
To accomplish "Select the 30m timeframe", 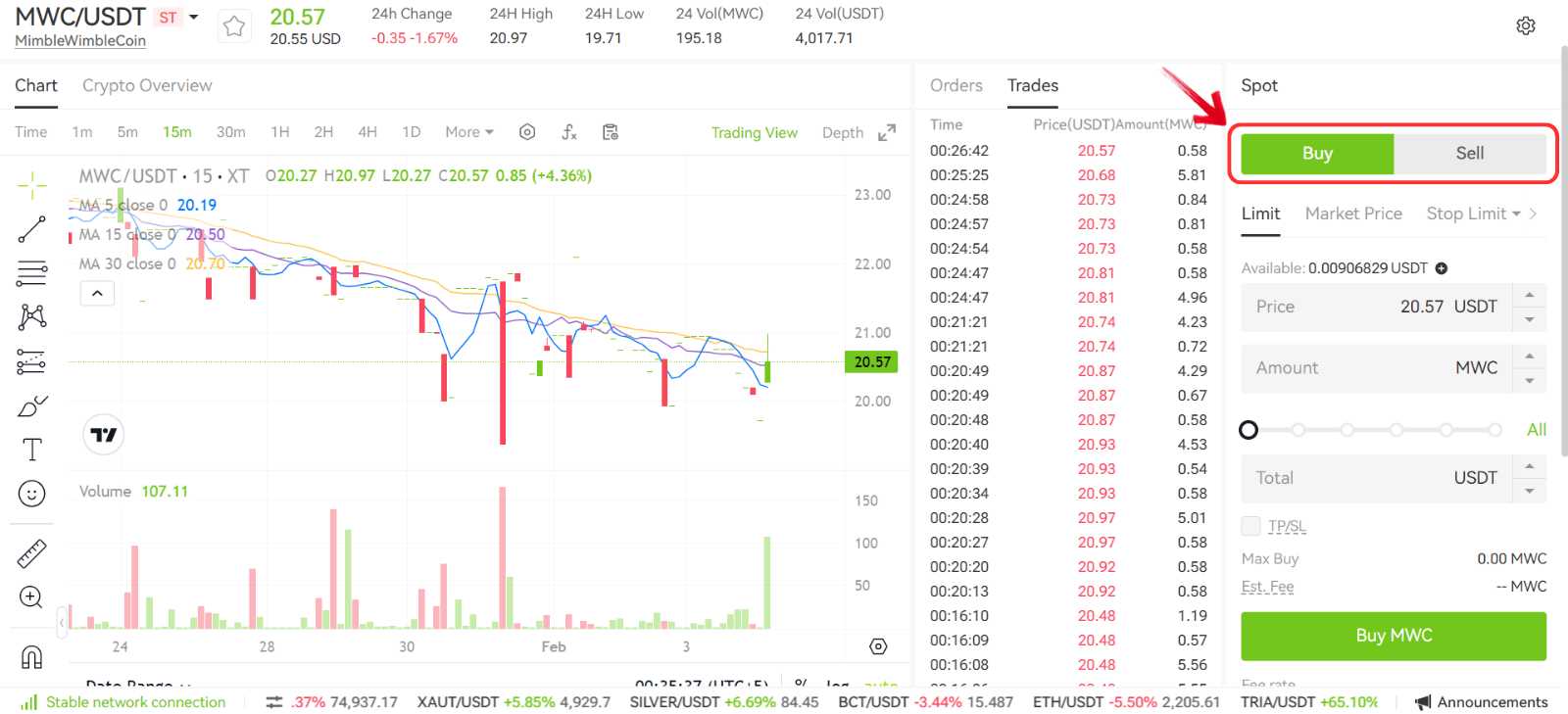I will pos(231,132).
